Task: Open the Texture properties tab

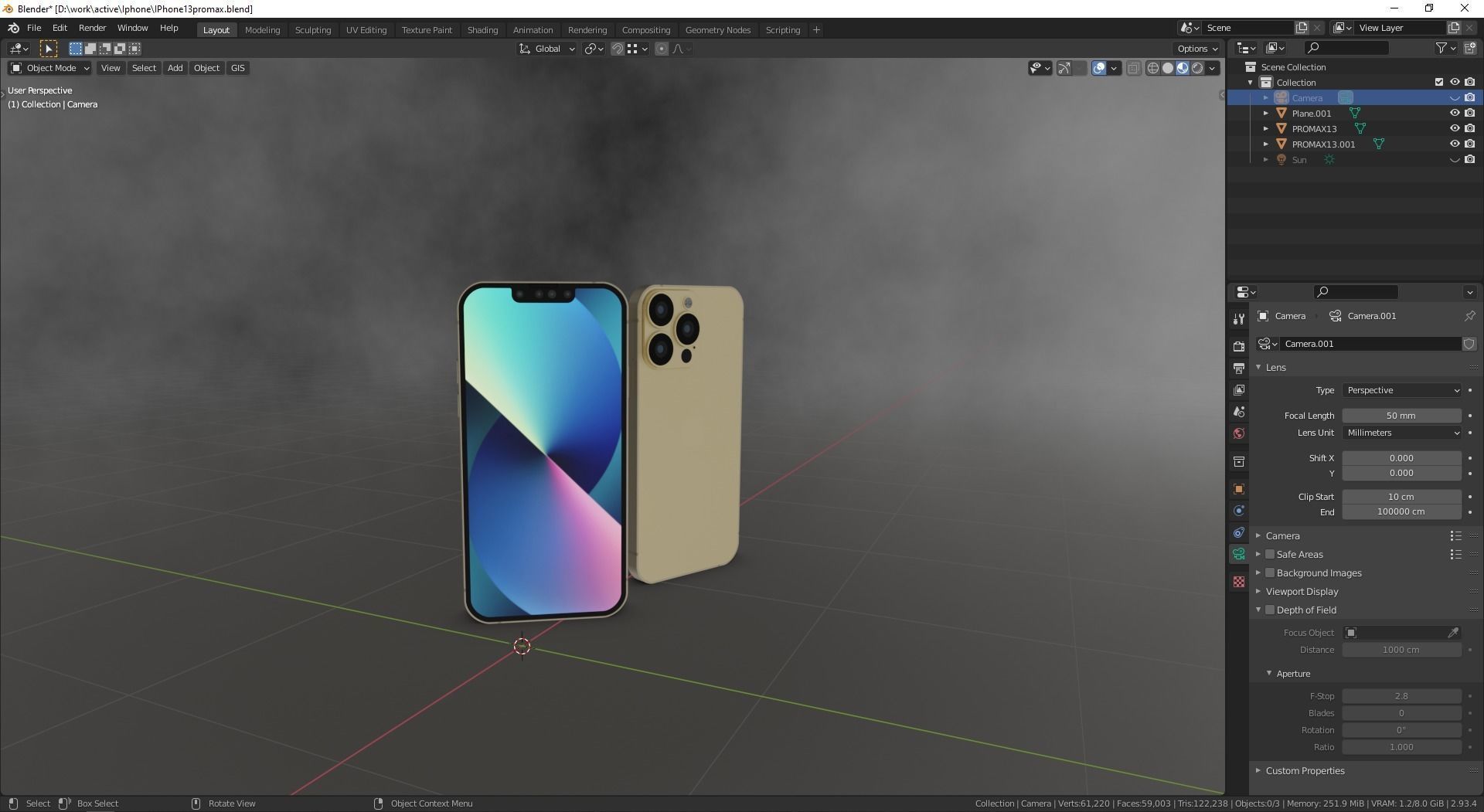Action: 1239,582
